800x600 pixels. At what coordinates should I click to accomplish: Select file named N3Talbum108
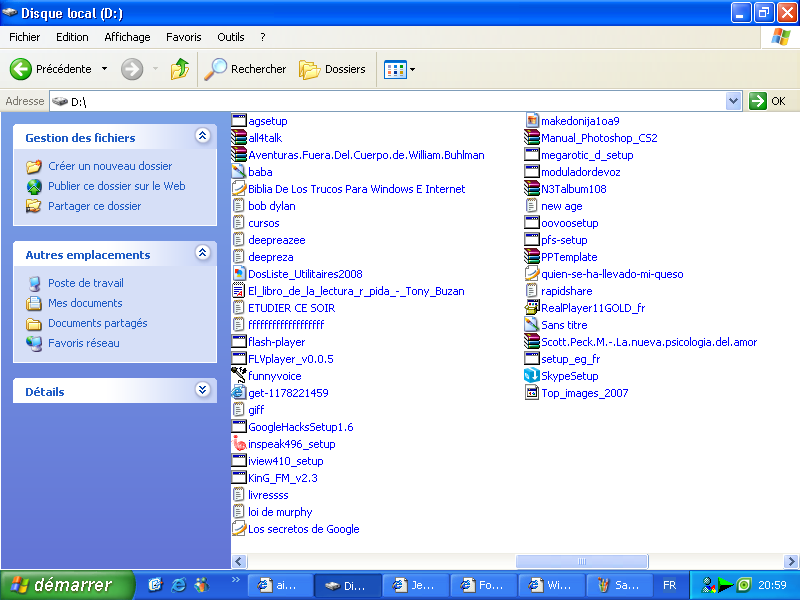573,189
